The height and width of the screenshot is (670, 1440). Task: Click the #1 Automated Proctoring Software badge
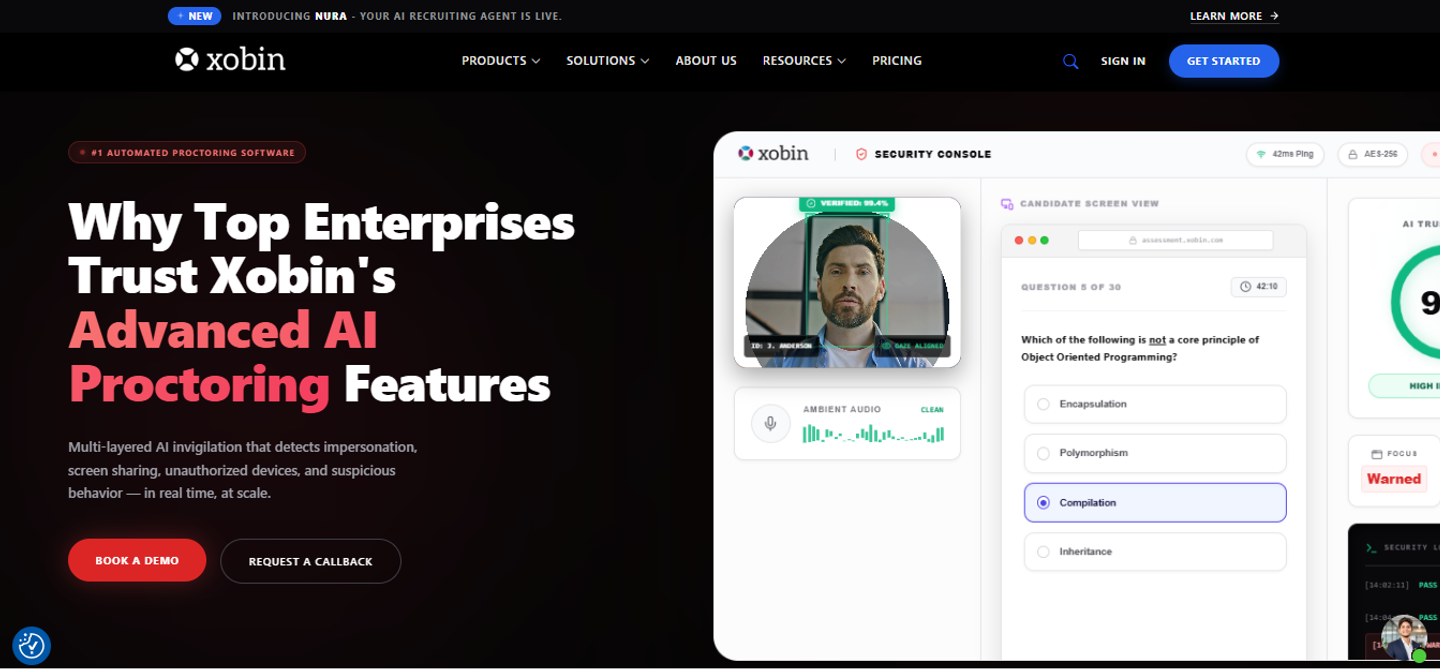(187, 153)
